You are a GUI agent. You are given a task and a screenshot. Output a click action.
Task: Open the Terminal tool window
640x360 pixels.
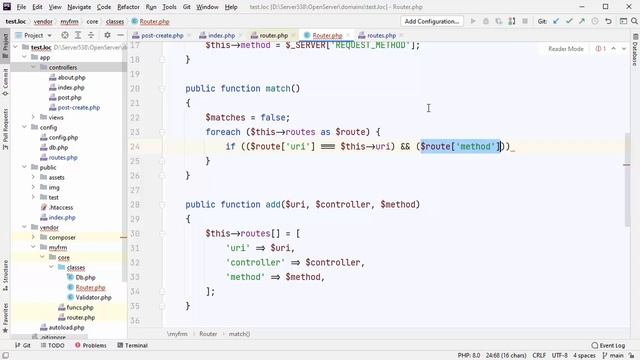click(x=132, y=345)
